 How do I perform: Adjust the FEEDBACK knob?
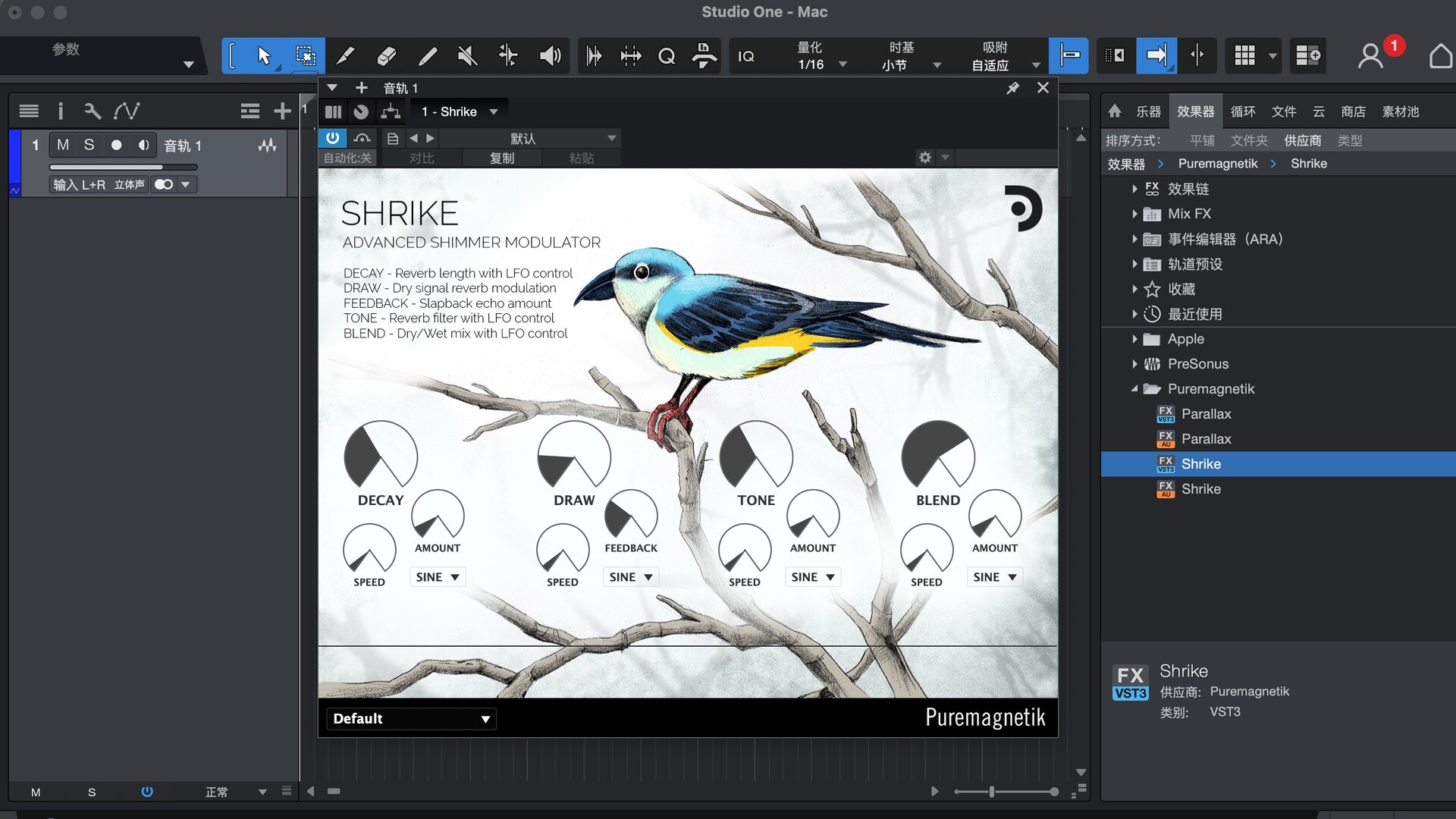click(631, 515)
